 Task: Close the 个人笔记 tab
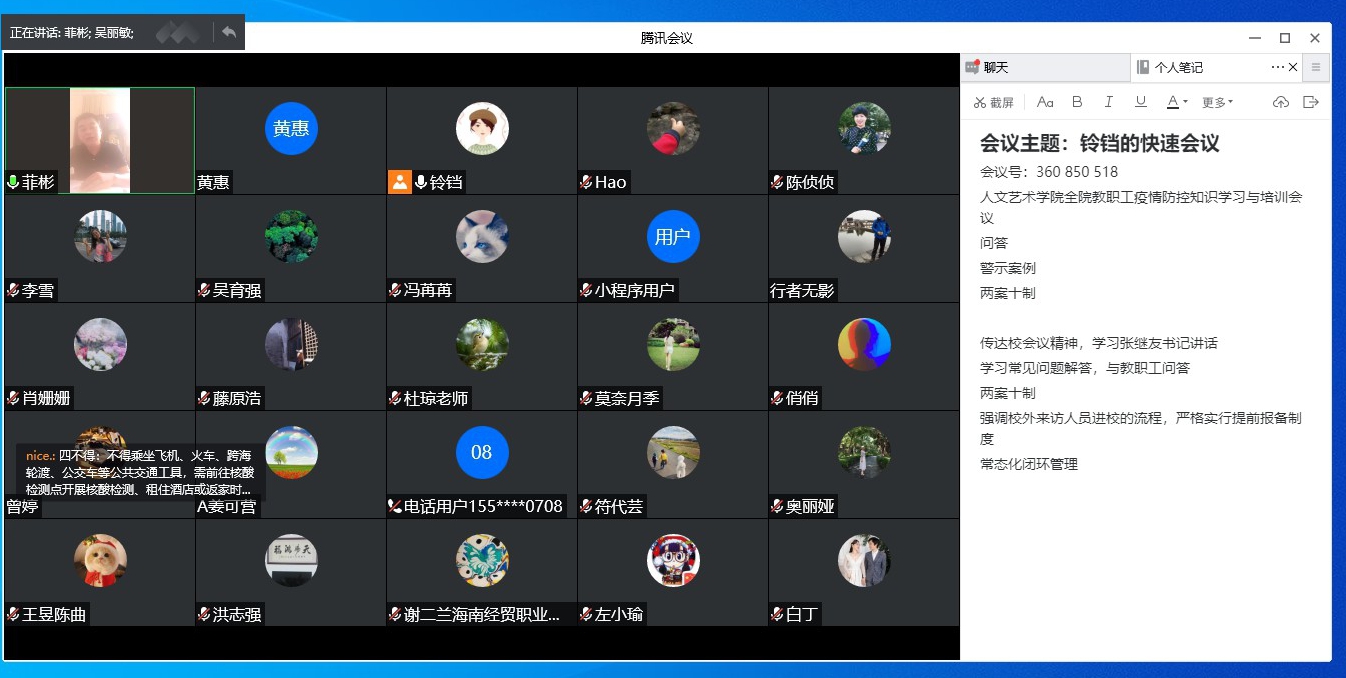pos(1293,67)
